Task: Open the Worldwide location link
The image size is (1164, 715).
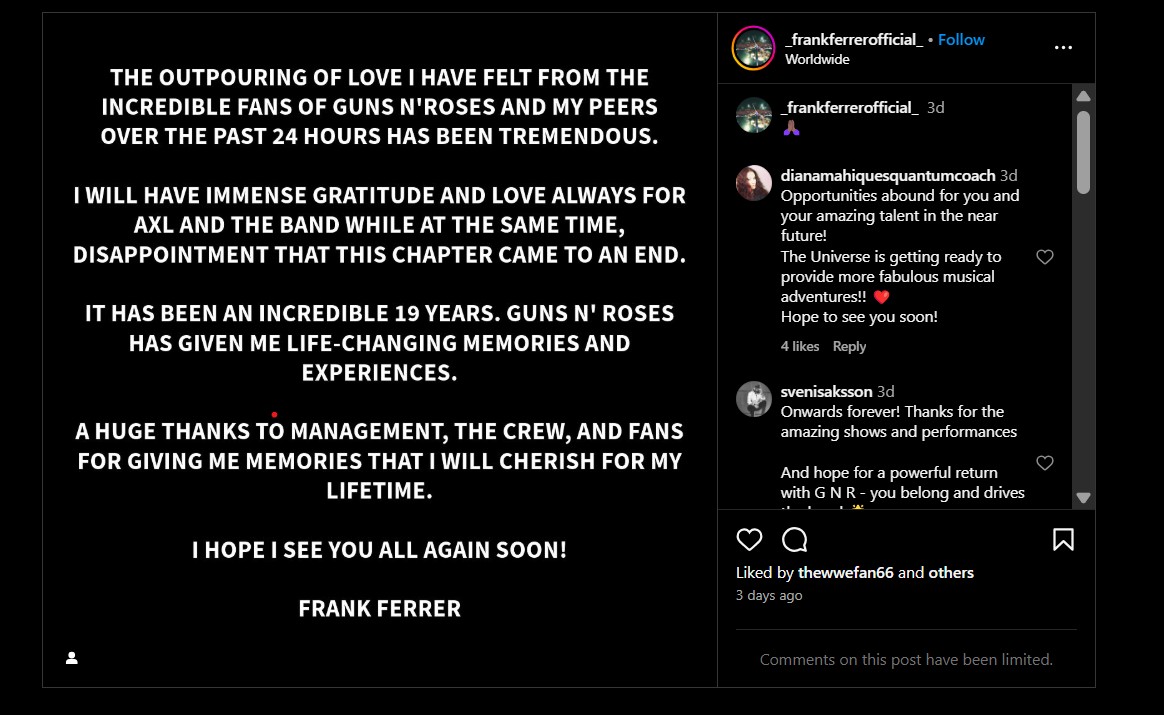Action: tap(817, 59)
